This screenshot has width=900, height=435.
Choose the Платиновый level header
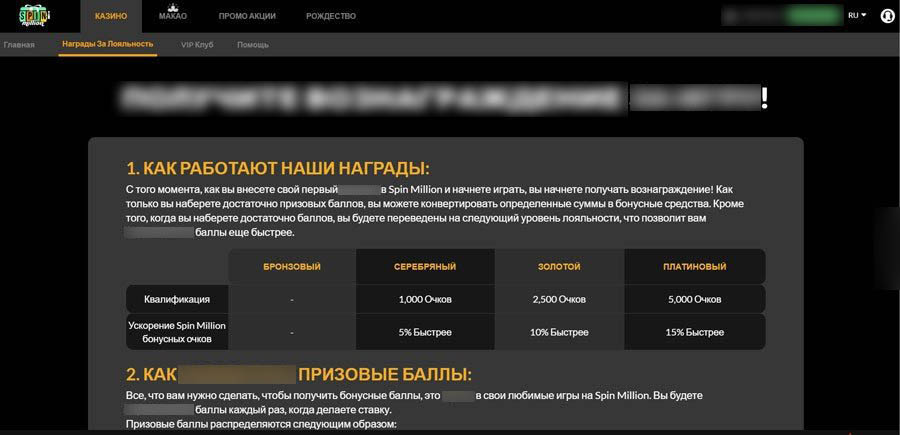coord(694,267)
